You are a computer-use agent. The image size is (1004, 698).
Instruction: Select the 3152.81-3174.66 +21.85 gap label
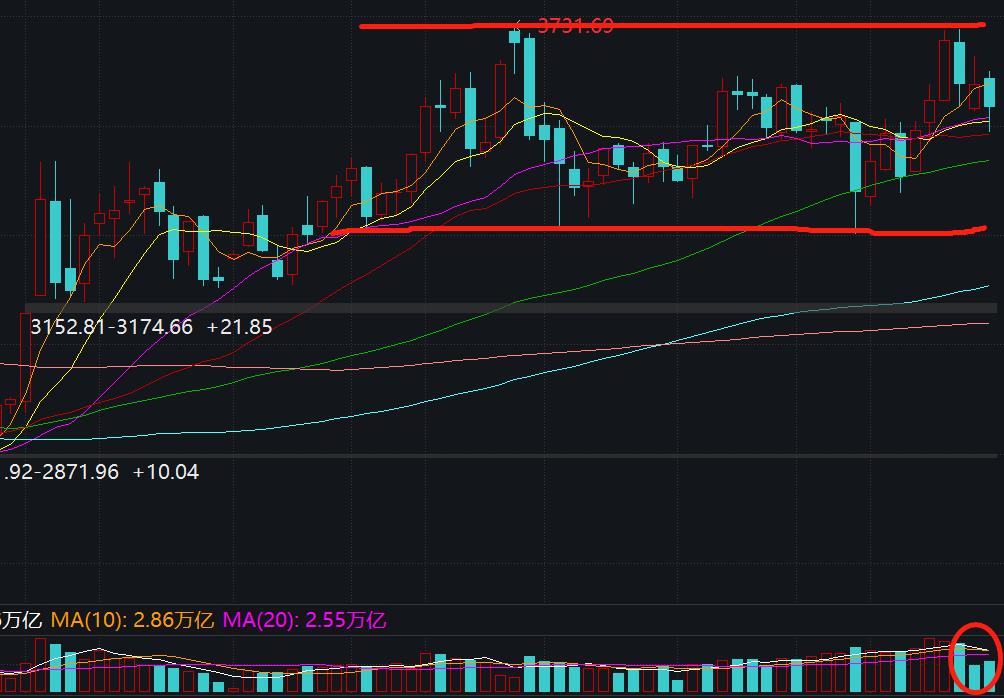tap(152, 327)
